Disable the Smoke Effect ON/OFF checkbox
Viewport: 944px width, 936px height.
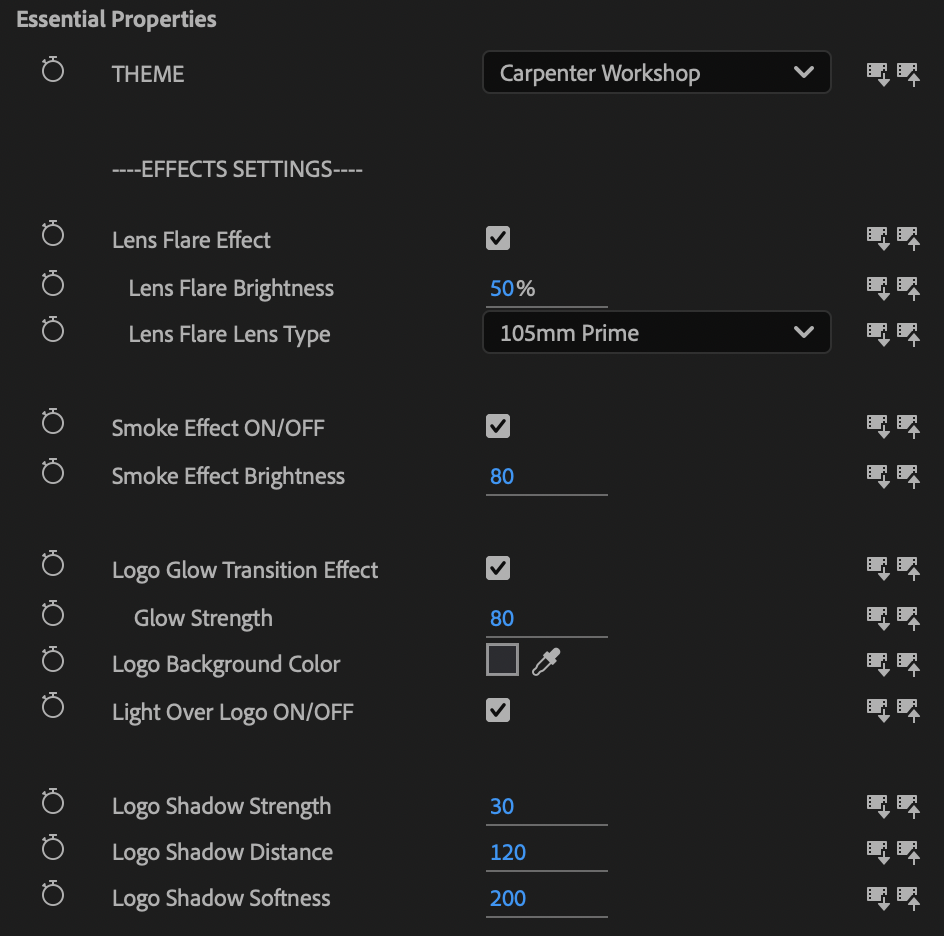click(x=498, y=426)
